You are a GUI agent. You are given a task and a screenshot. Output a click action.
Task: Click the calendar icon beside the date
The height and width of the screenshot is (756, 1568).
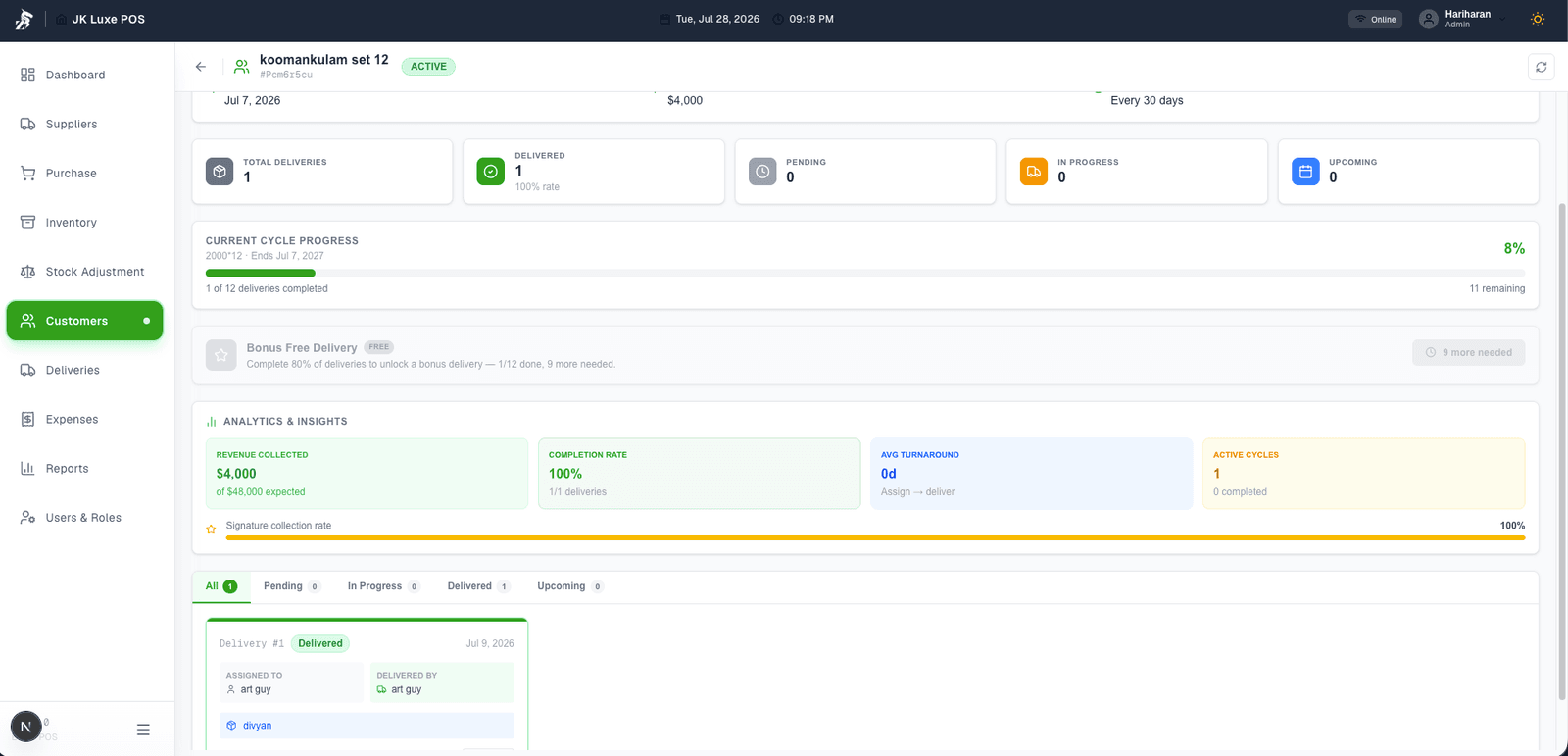coord(665,19)
